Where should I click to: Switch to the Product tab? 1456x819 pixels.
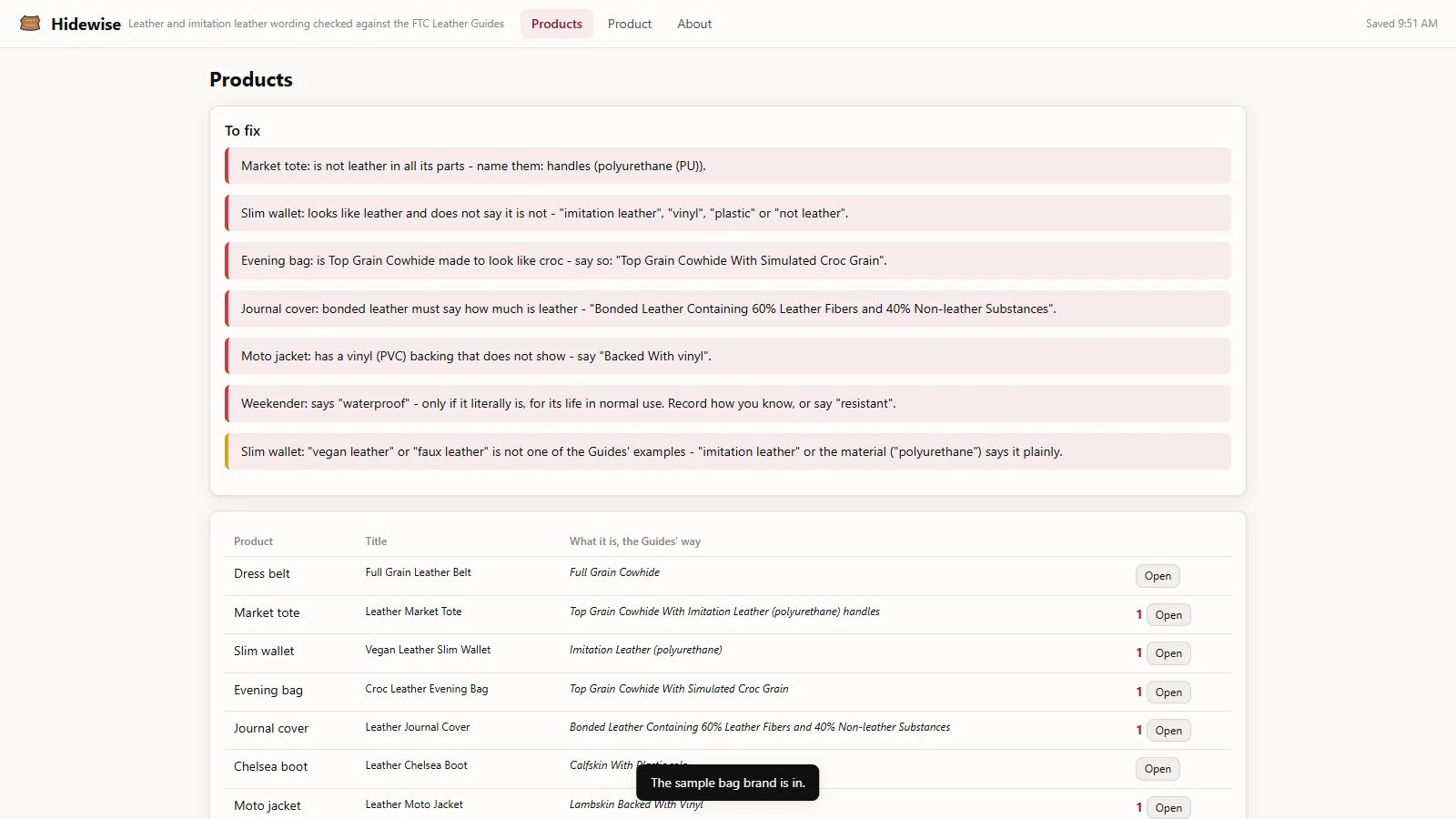tap(630, 24)
